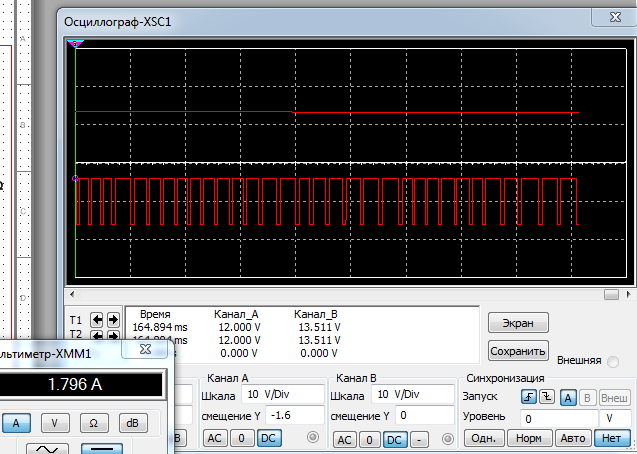This screenshot has height=454, width=637.
Task: Click T1 time readout 164.894 ms
Action: coord(160,327)
